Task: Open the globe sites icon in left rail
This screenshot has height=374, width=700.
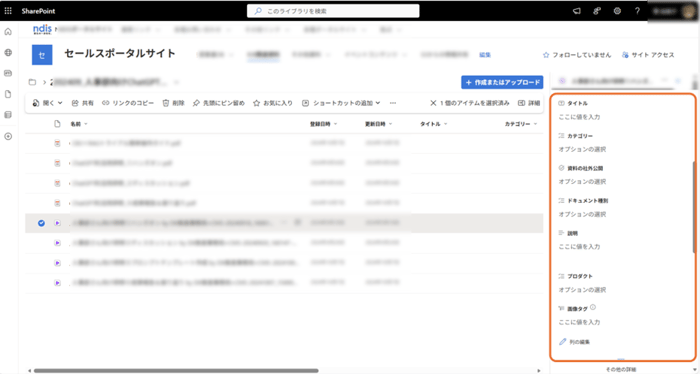Action: pyautogui.click(x=8, y=53)
